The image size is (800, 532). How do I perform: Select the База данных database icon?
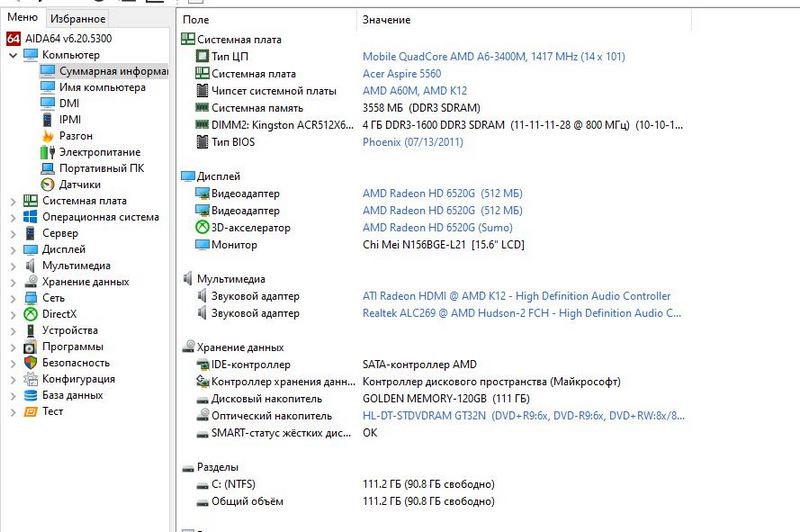(30, 395)
